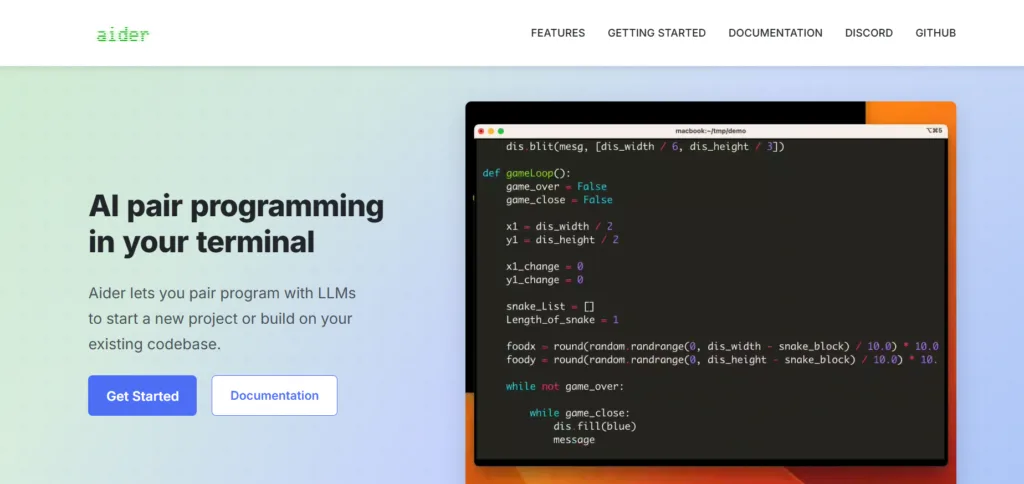The image size is (1024, 484).
Task: Click the keyboard shortcut indicator in terminal titlebar
Action: [934, 131]
